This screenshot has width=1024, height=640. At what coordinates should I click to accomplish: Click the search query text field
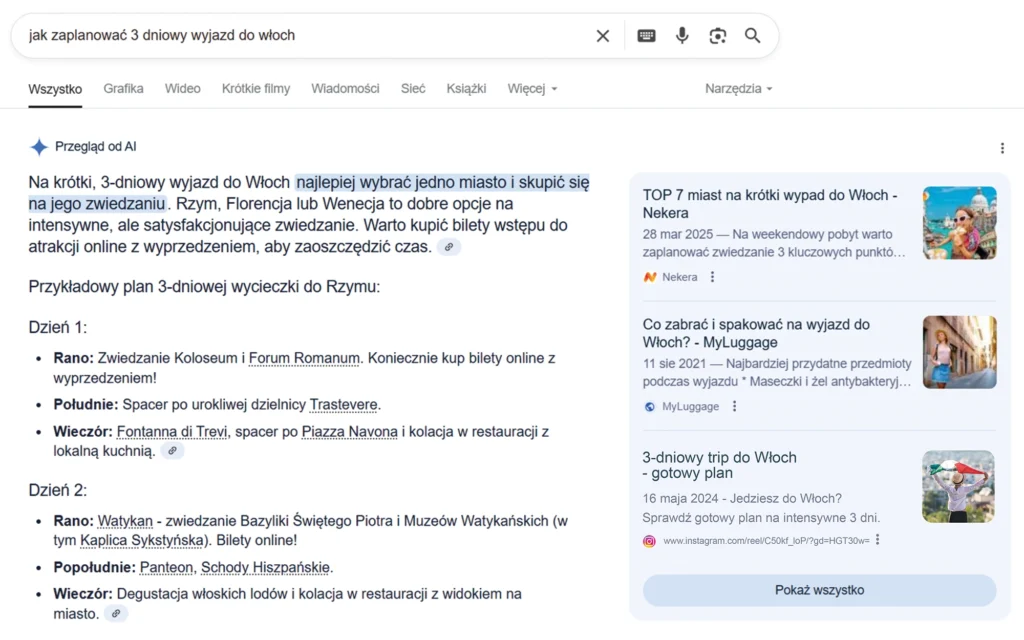(x=300, y=36)
